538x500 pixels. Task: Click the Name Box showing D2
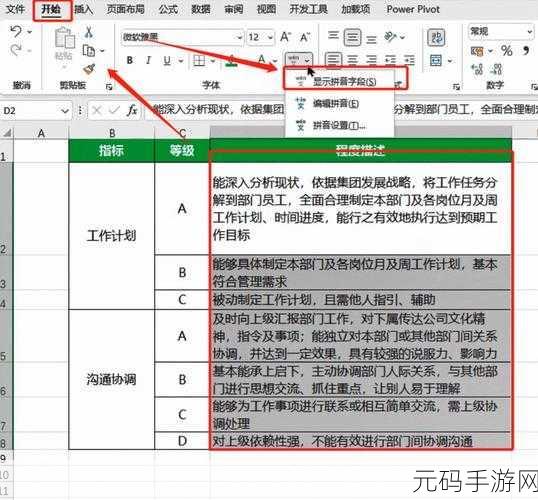click(x=36, y=111)
